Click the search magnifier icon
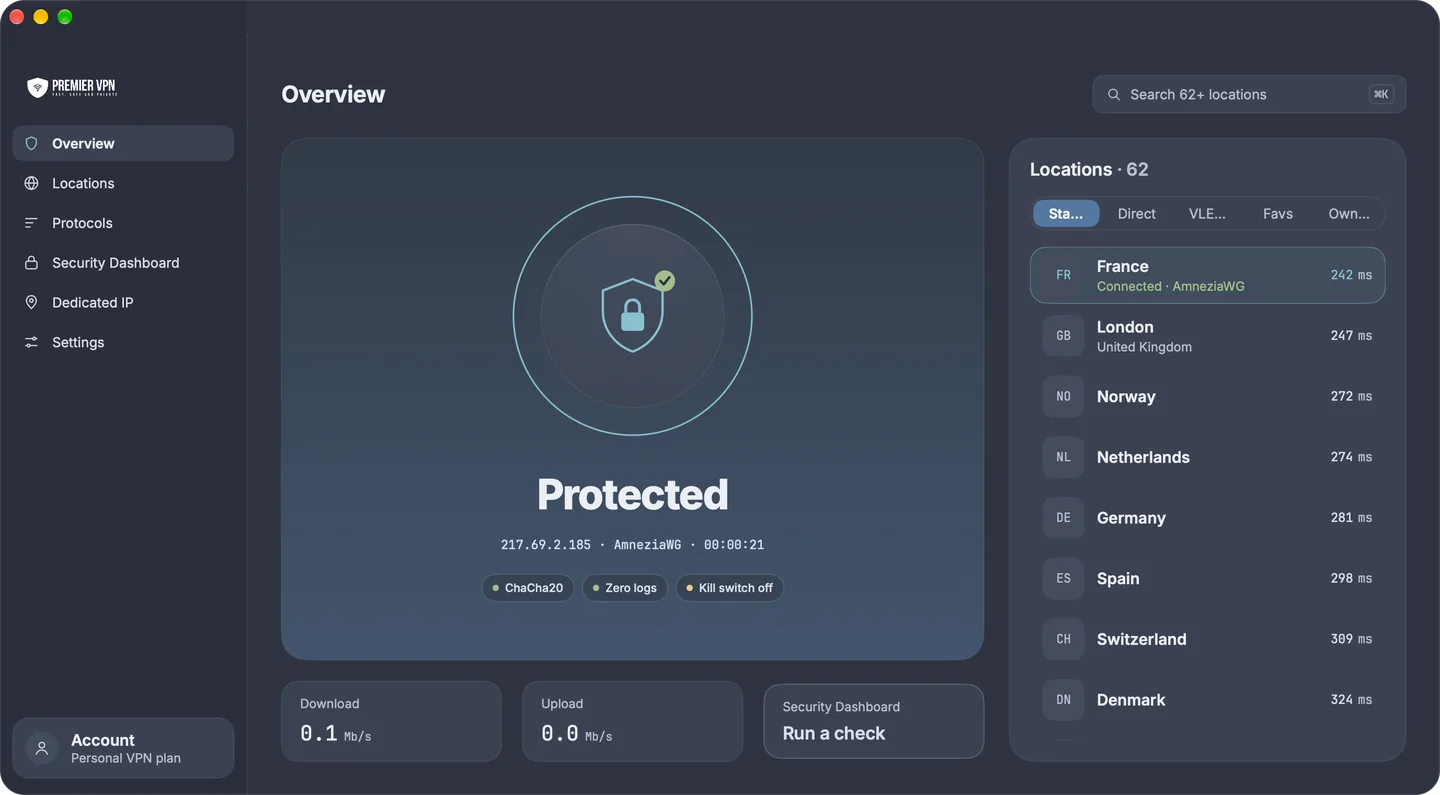This screenshot has width=1440, height=795. coord(1114,95)
